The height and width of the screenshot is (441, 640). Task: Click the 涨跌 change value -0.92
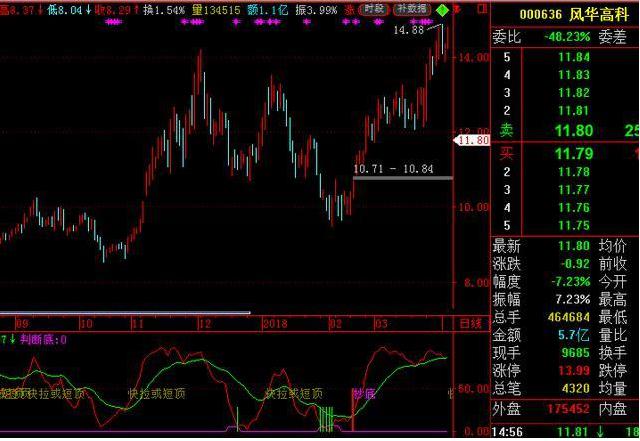(x=575, y=264)
